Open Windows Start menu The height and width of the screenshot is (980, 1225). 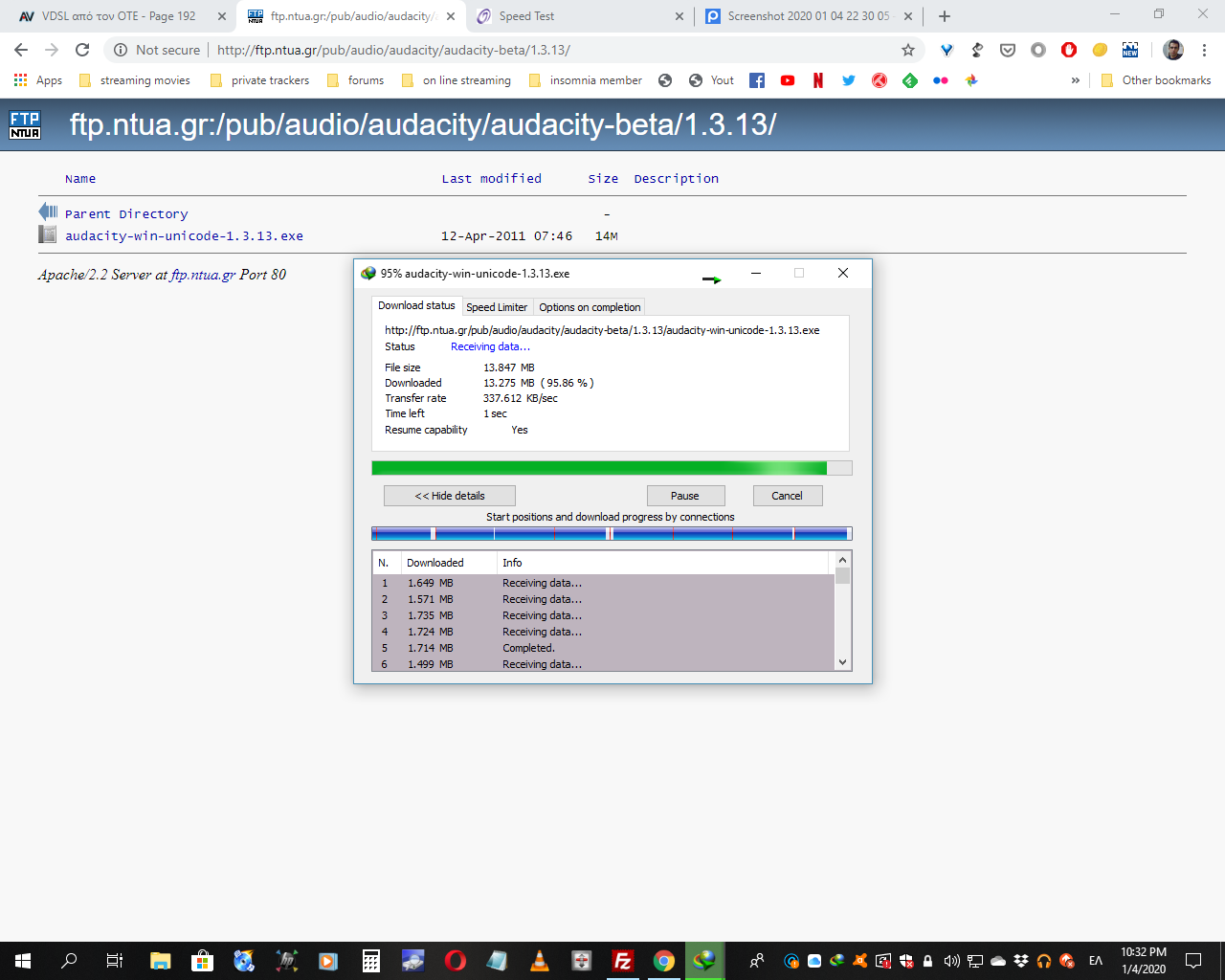pos(23,961)
